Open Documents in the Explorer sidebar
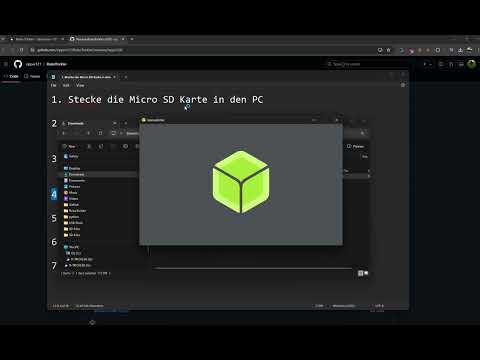 click(x=74, y=180)
